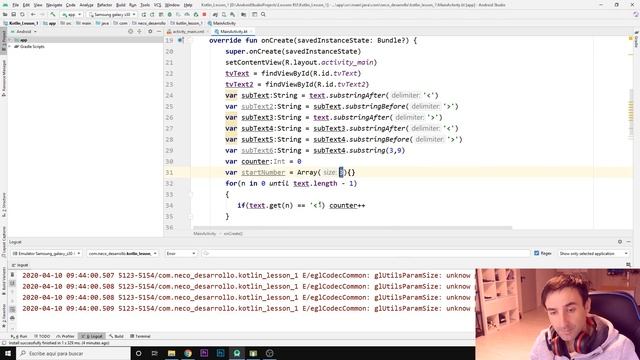Click the Debug bug icon in toolbar
Screen dimensions: 640x360
coord(170,14)
